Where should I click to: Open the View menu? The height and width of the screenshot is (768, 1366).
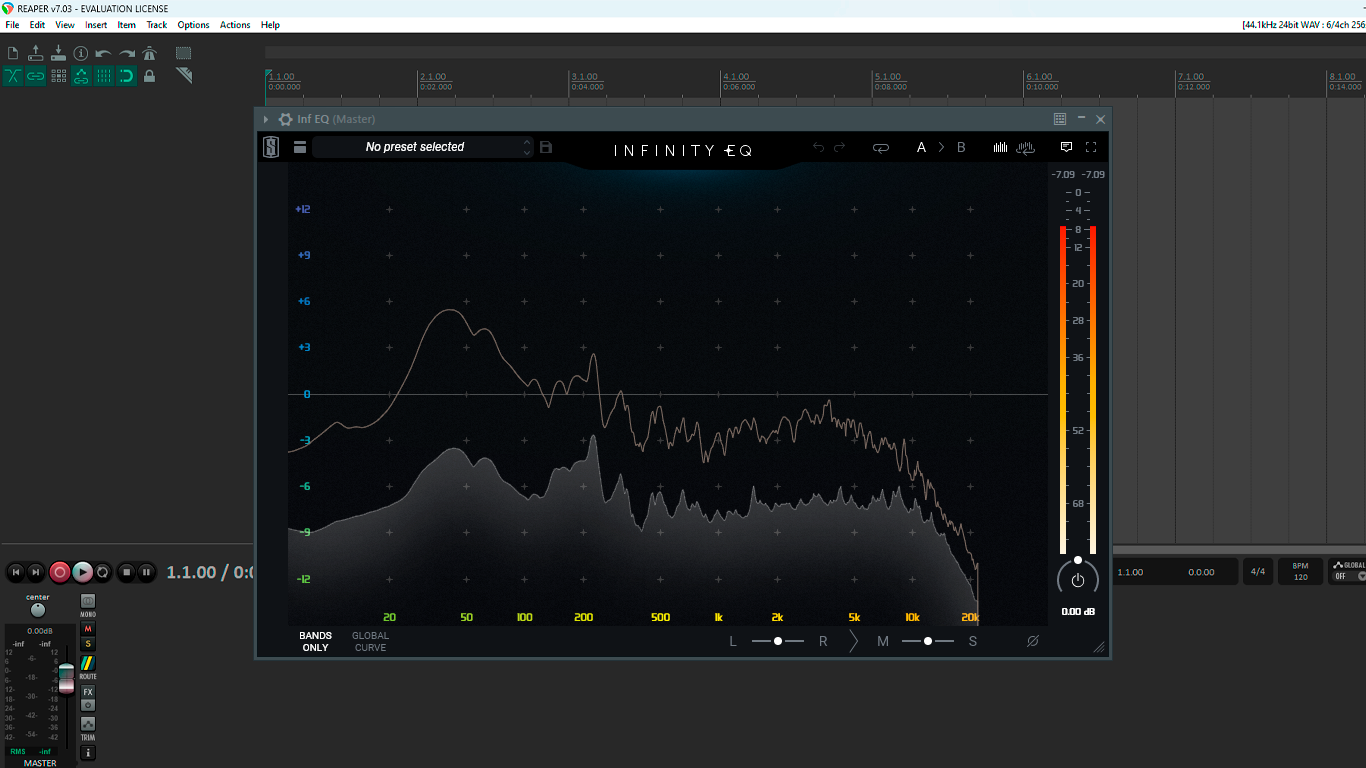coord(65,25)
